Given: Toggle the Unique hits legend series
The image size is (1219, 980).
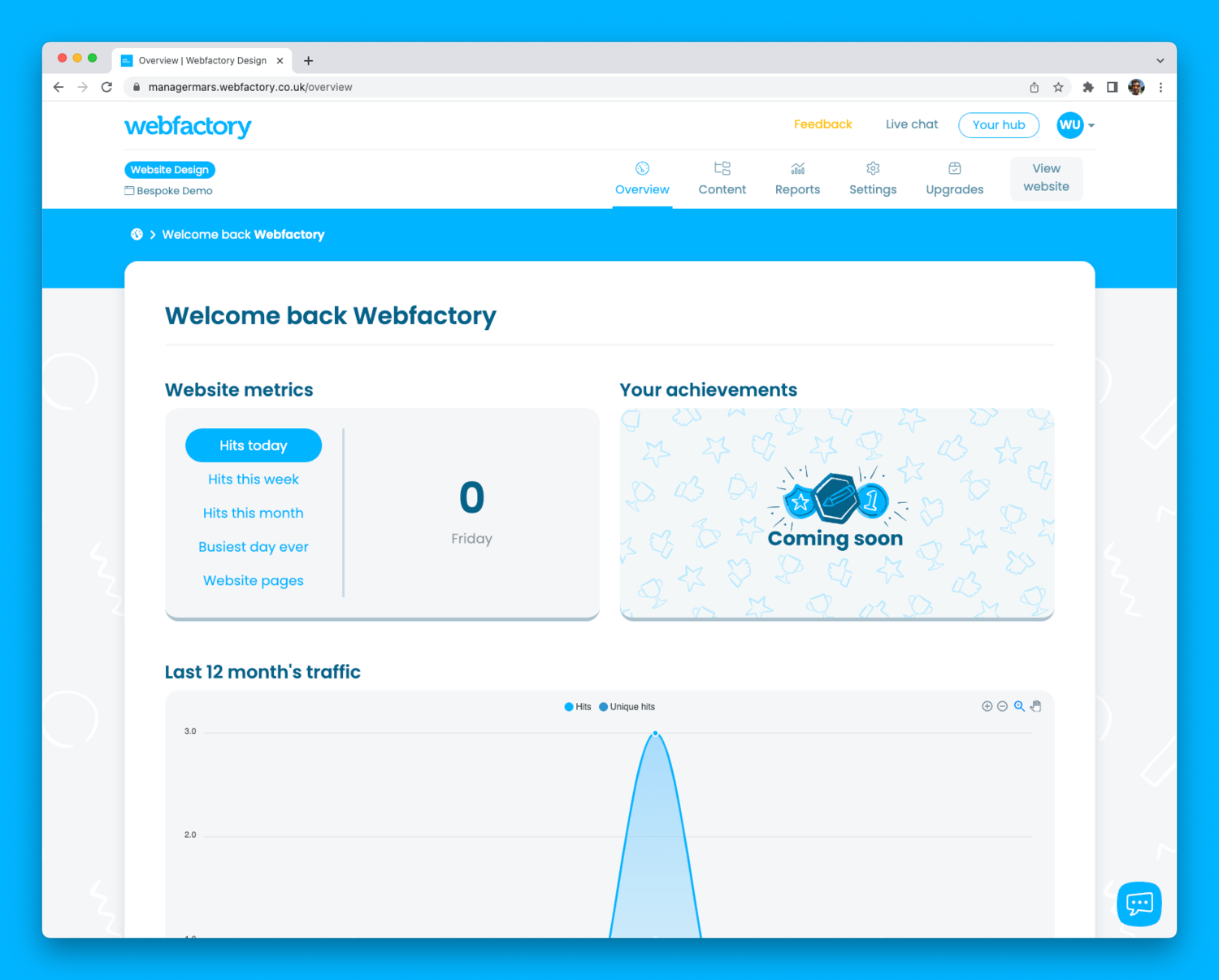Looking at the screenshot, I should tap(627, 707).
